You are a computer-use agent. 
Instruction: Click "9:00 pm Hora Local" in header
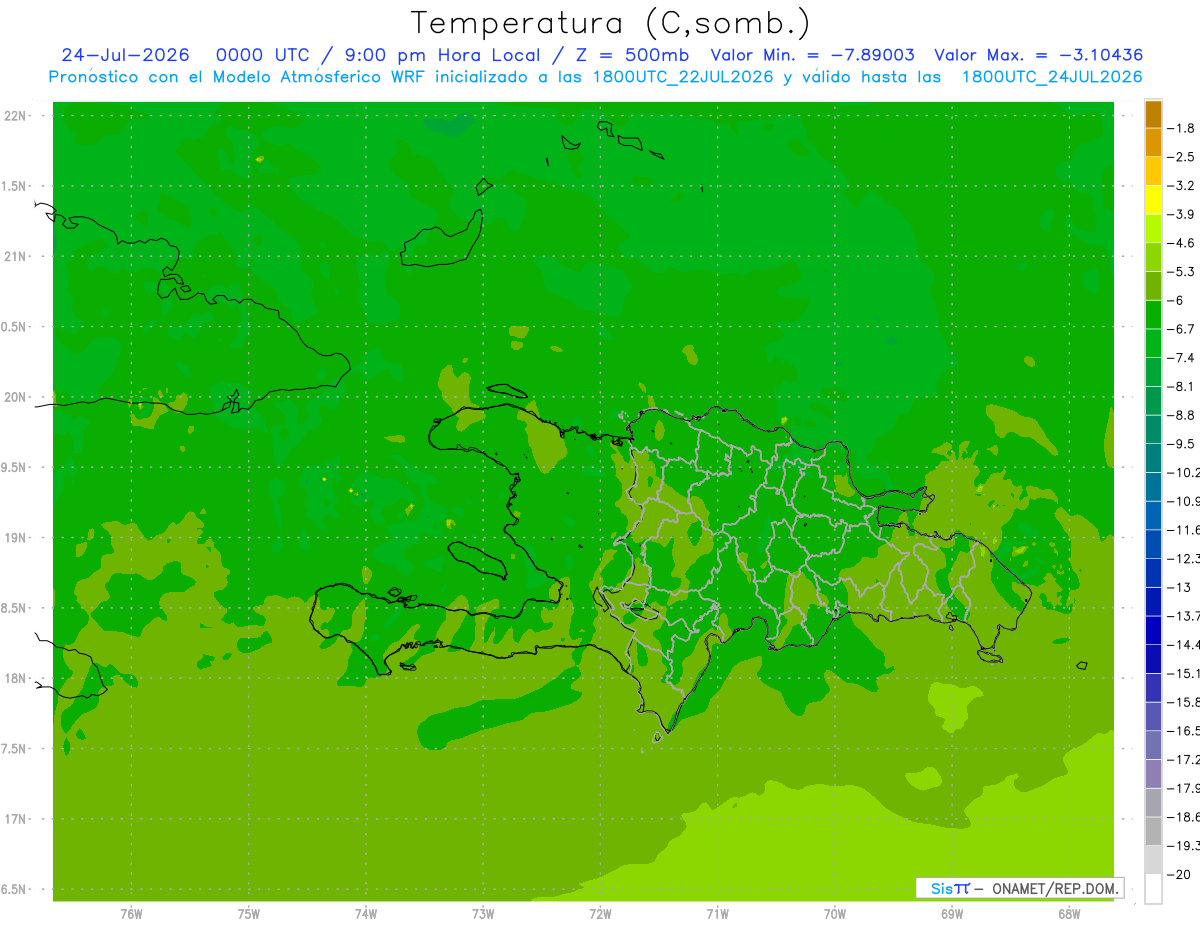pos(445,55)
